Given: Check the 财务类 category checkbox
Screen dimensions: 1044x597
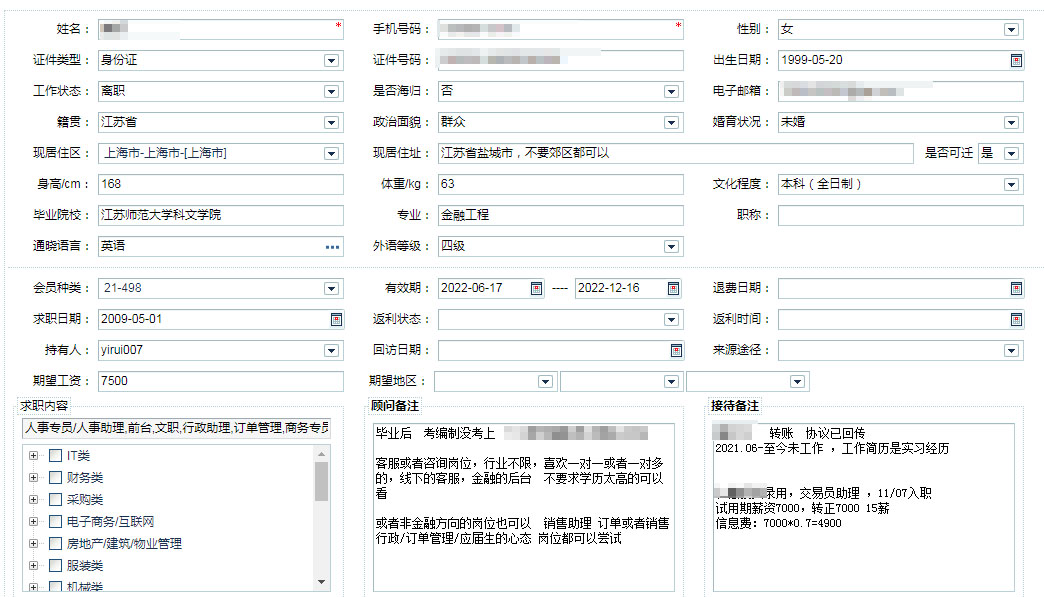Looking at the screenshot, I should (x=56, y=477).
